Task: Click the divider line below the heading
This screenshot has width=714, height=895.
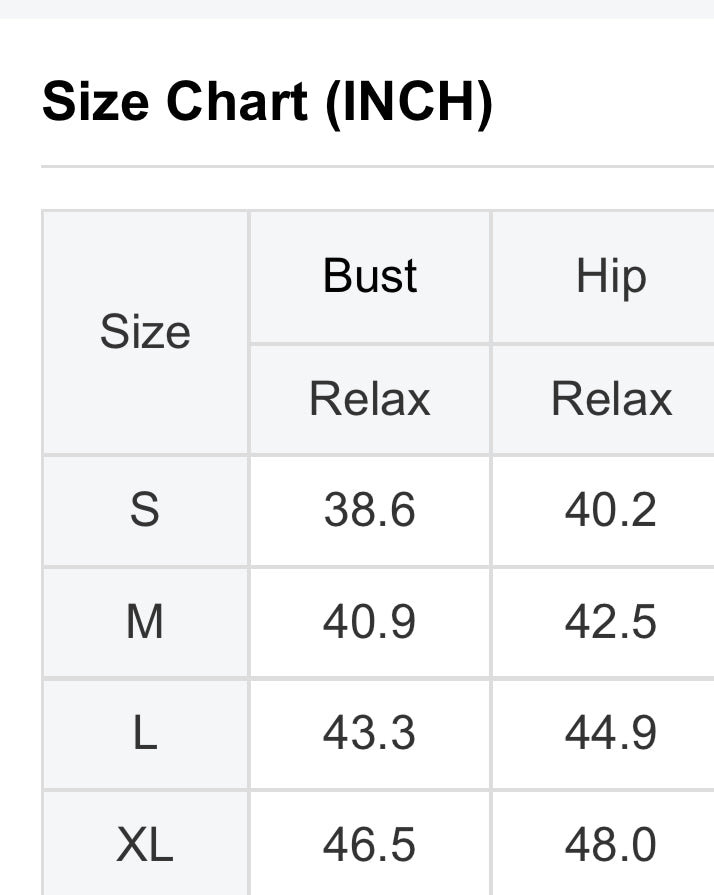Action: (x=377, y=166)
